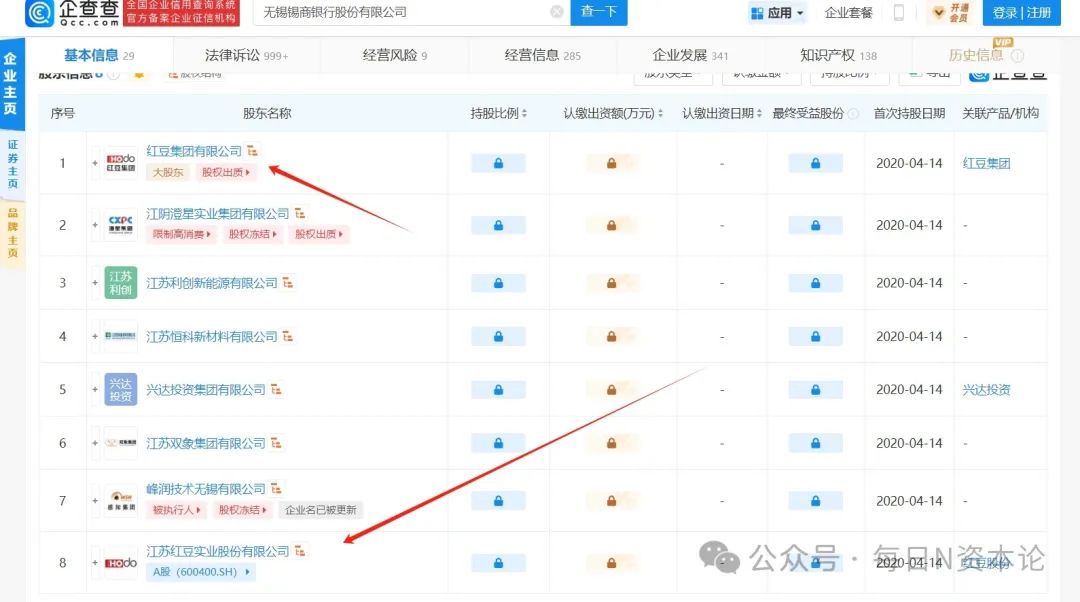Open equity structure icon beside 峰润技术无锡有限公司
Viewport: 1080px width, 602px height.
(x=276, y=488)
